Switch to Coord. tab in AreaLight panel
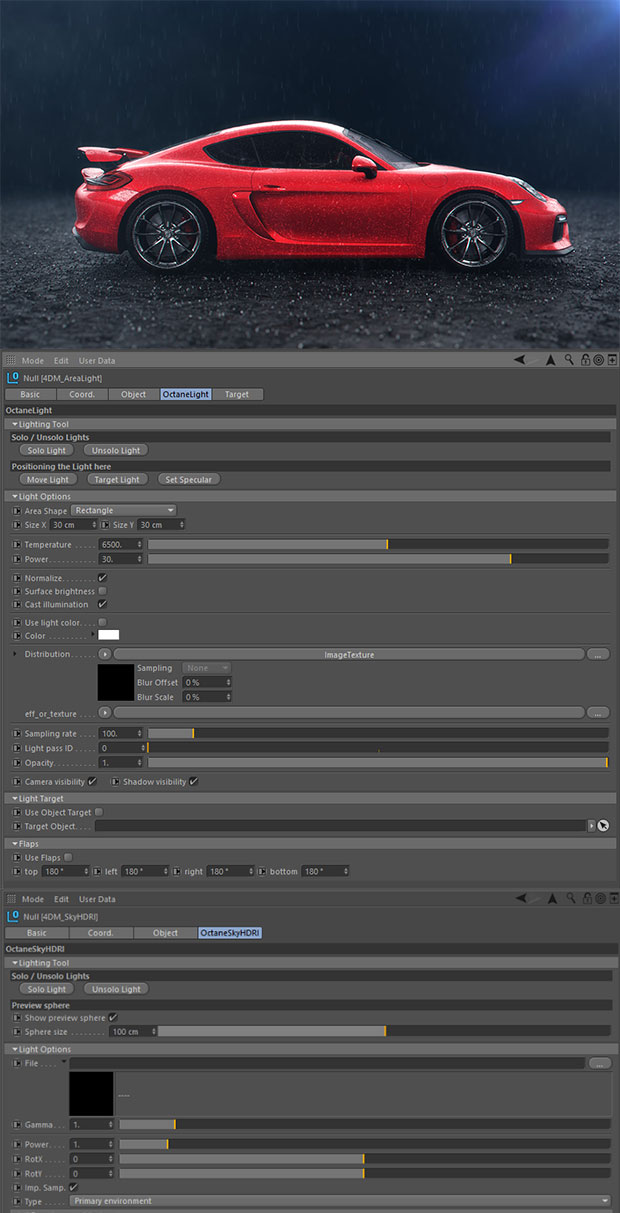Viewport: 620px width, 1213px height. tap(82, 394)
